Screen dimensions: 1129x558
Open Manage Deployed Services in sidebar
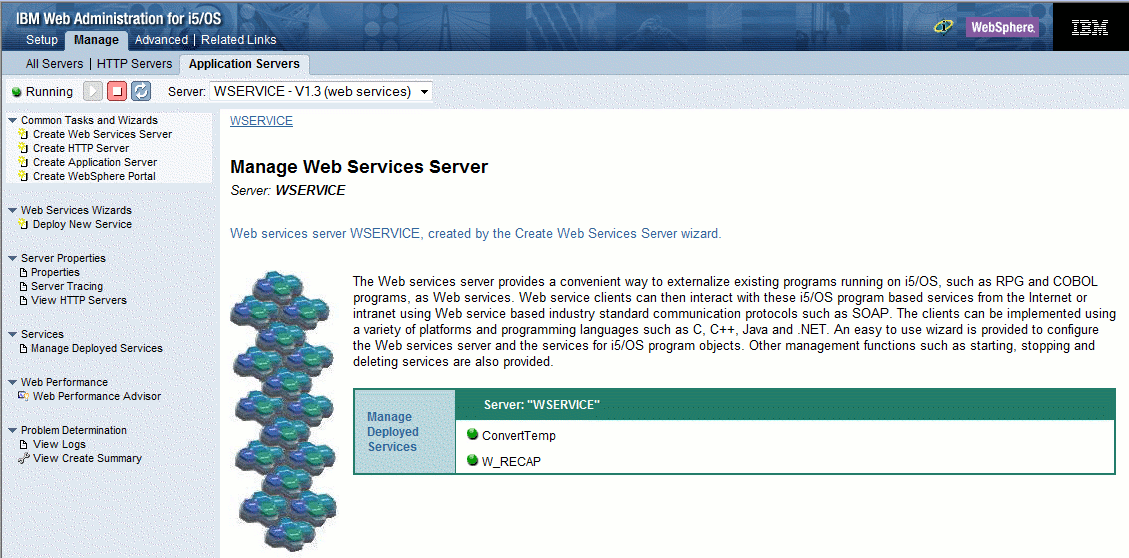(x=96, y=348)
